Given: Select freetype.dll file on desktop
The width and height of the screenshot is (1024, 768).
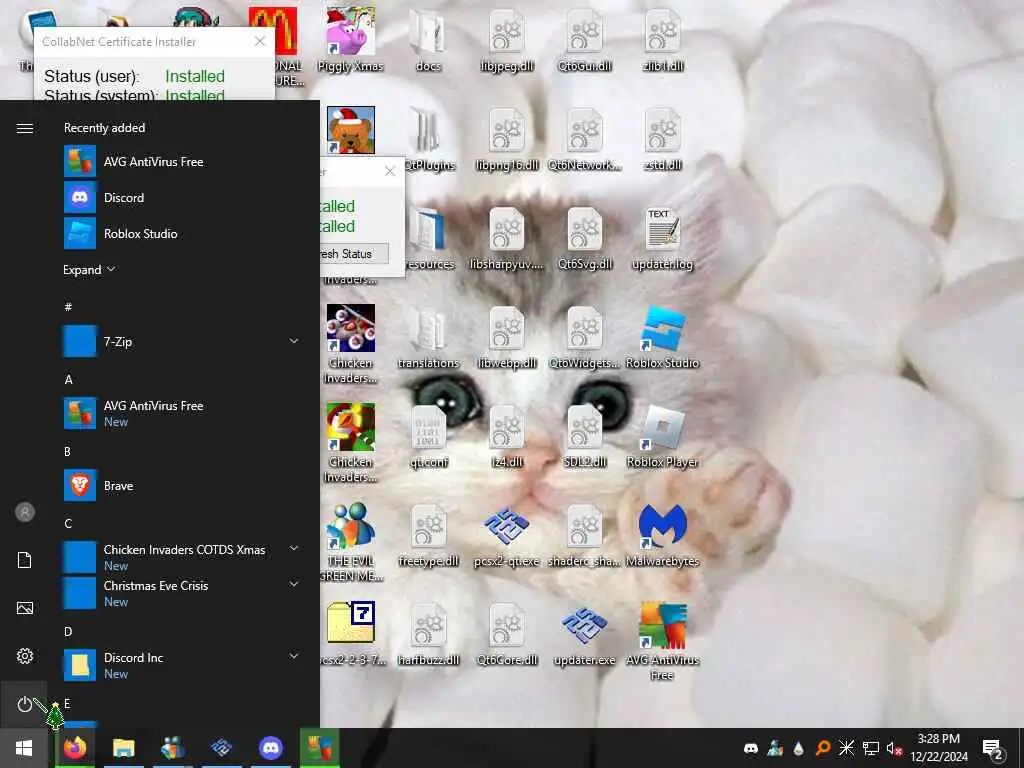Looking at the screenshot, I should pos(428,535).
